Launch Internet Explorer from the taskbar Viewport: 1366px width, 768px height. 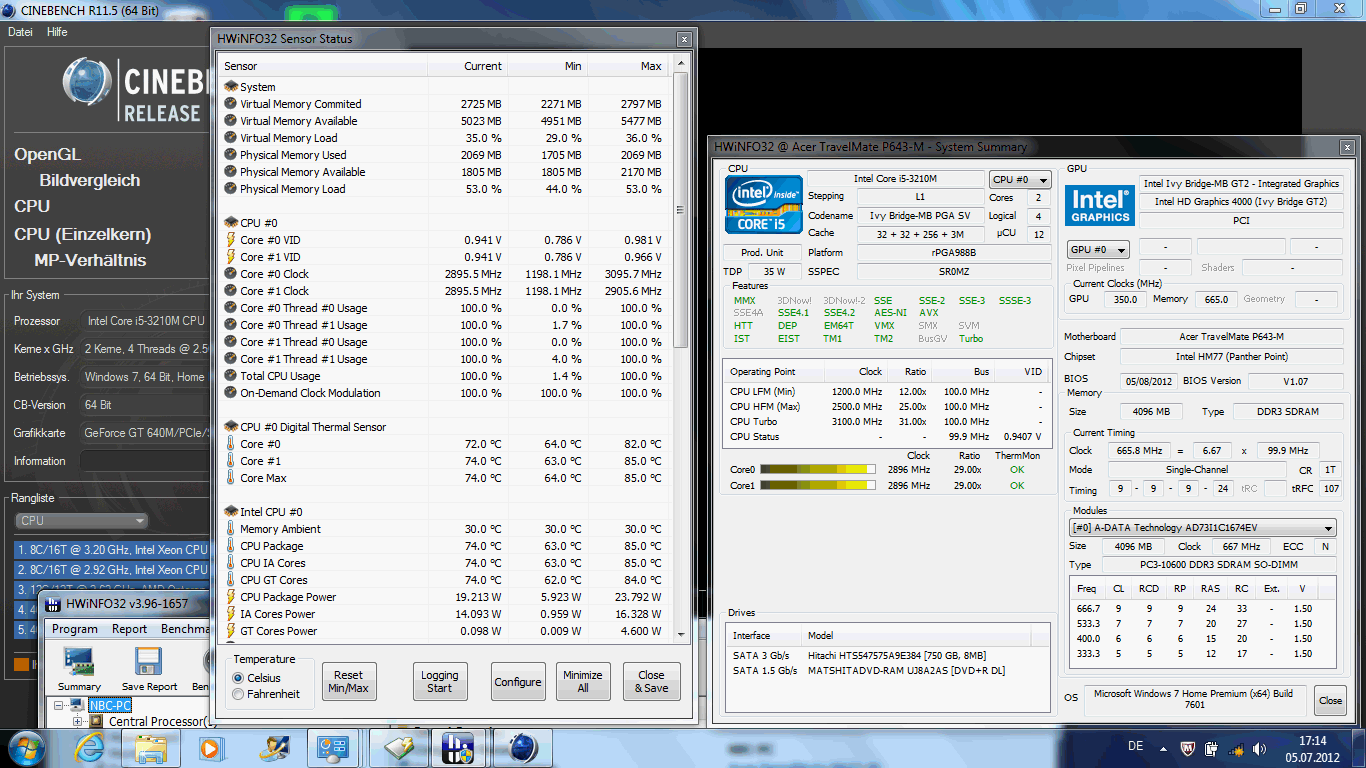tap(89, 747)
